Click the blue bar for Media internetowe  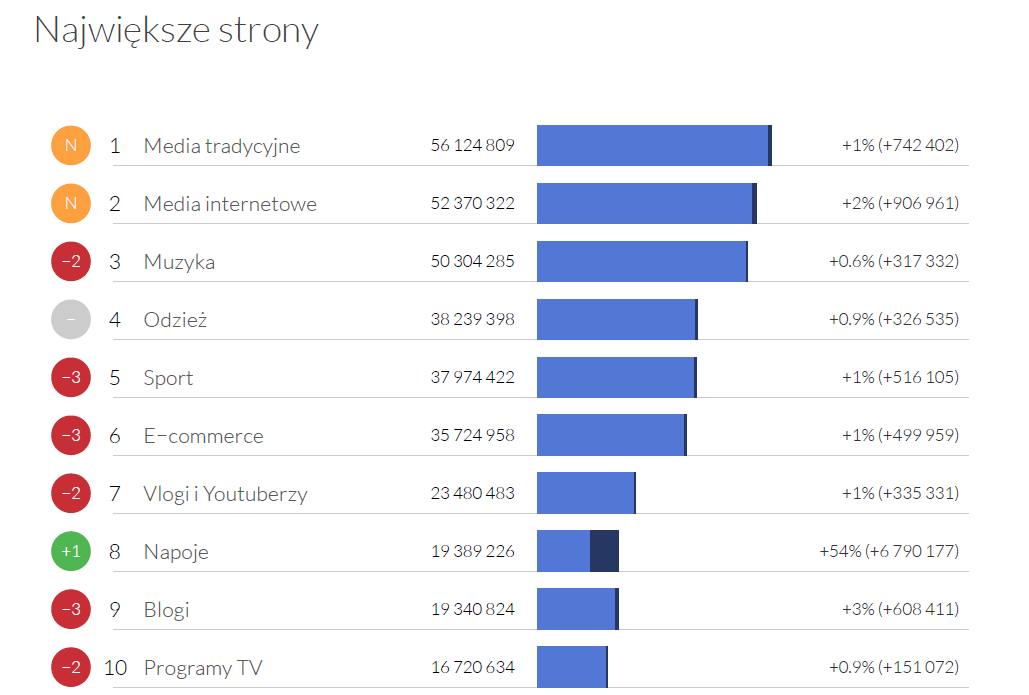point(644,204)
